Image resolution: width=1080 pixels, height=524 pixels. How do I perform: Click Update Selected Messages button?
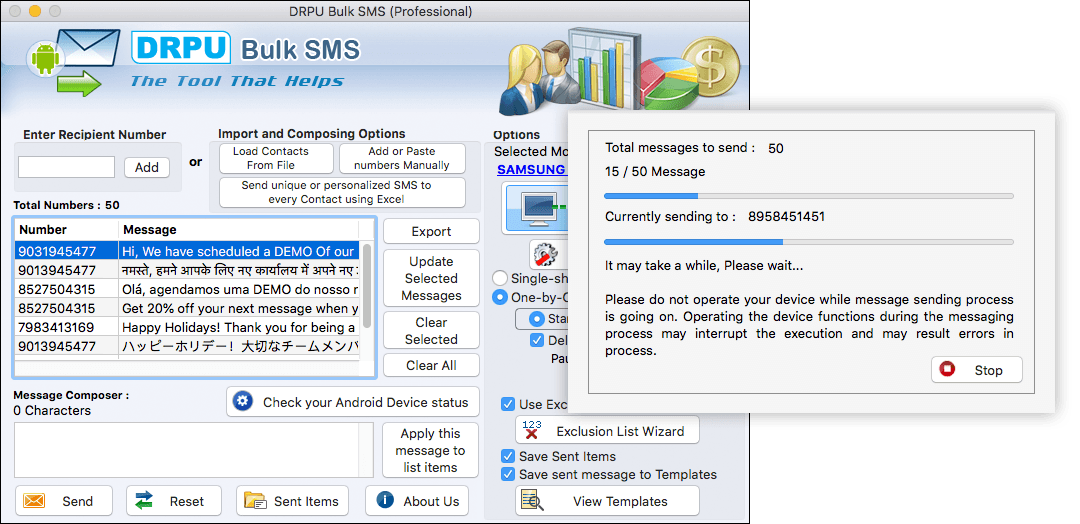coord(431,278)
